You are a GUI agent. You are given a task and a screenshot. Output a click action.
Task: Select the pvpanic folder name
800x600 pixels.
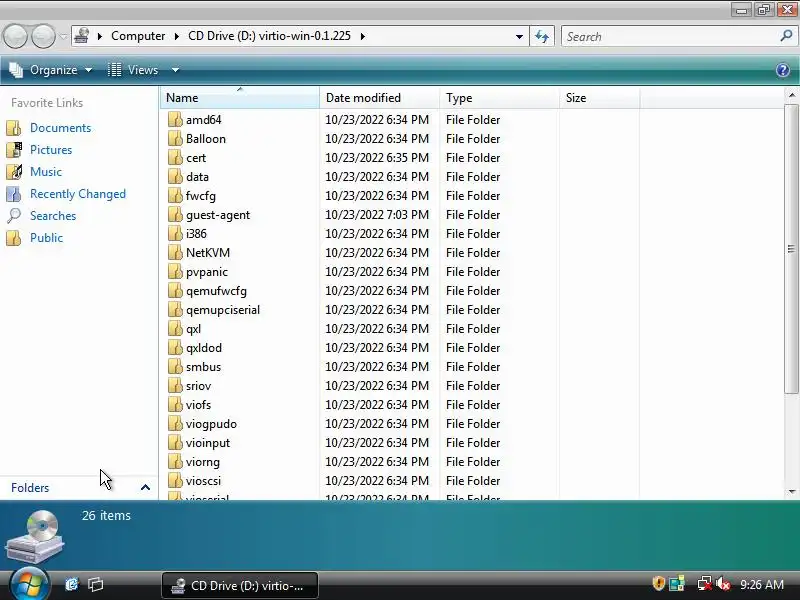point(207,271)
